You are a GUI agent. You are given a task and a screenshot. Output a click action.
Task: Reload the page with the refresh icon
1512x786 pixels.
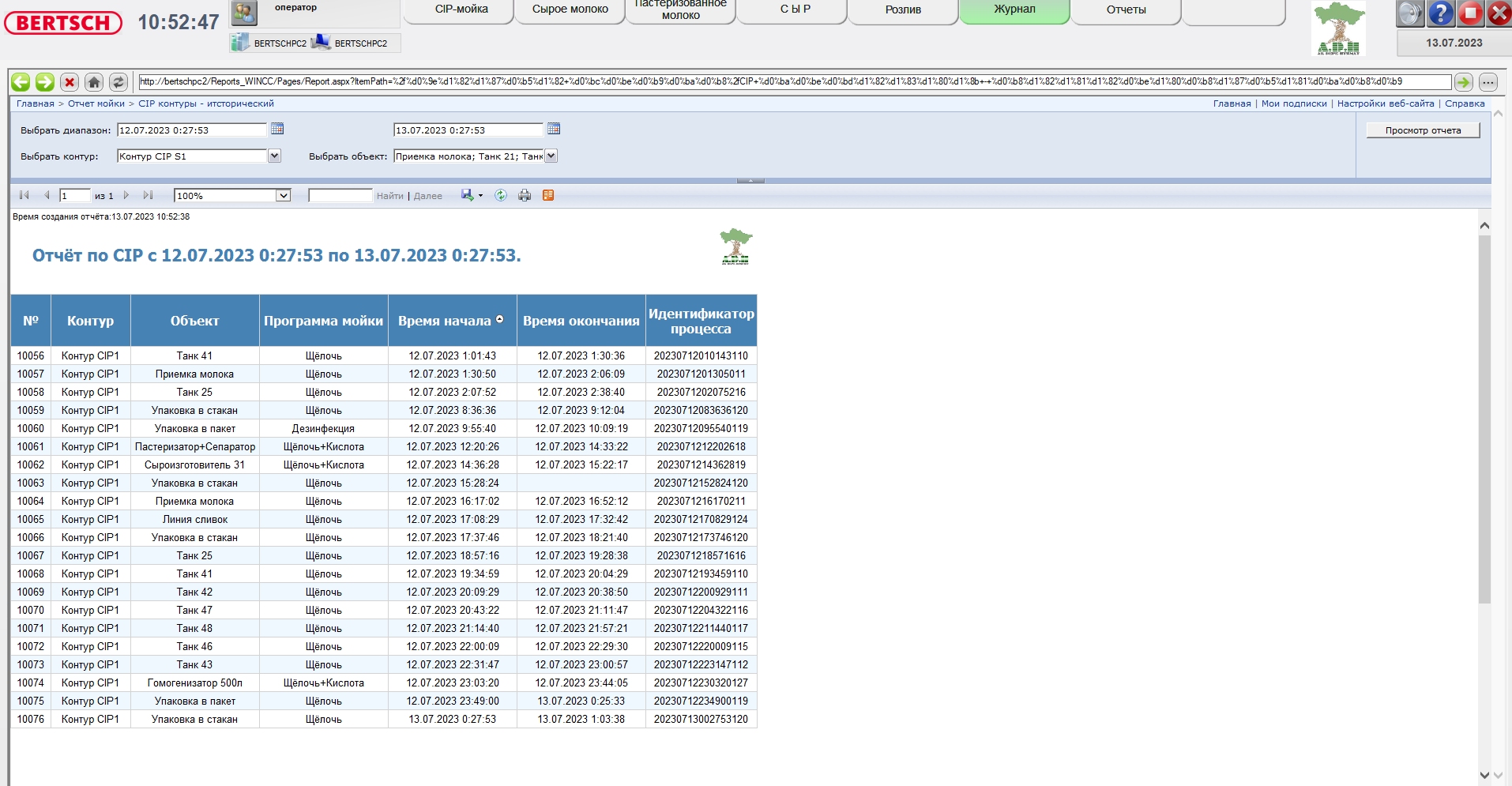tap(118, 82)
